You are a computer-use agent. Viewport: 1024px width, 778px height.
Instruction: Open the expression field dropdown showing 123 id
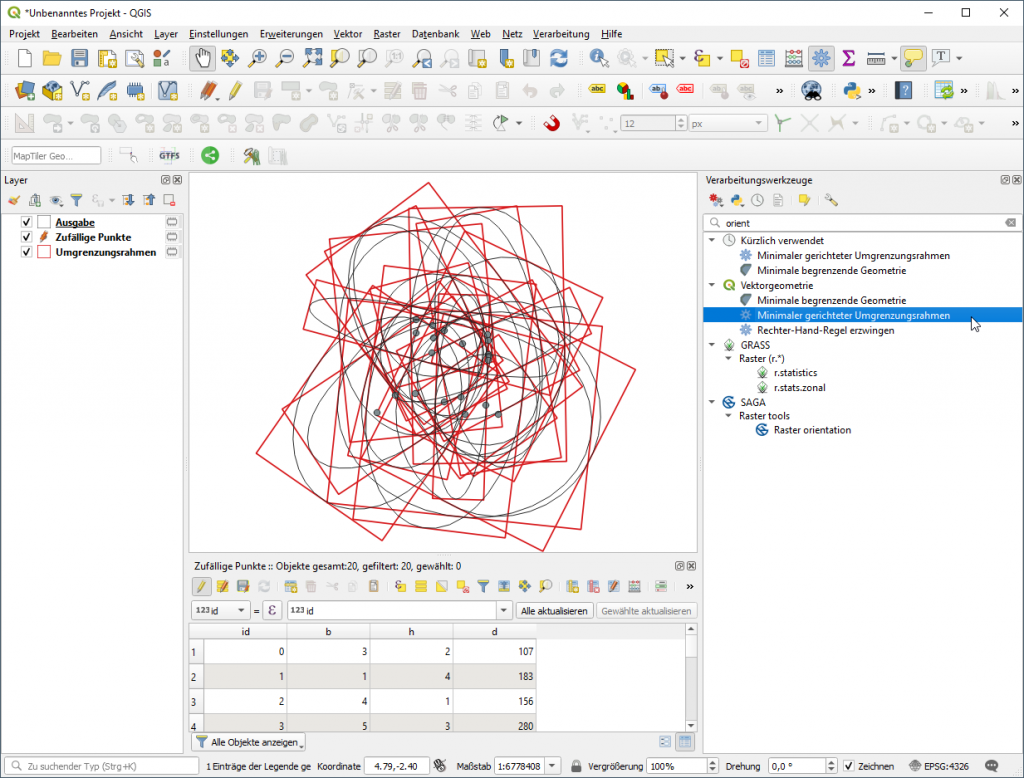click(x=505, y=610)
